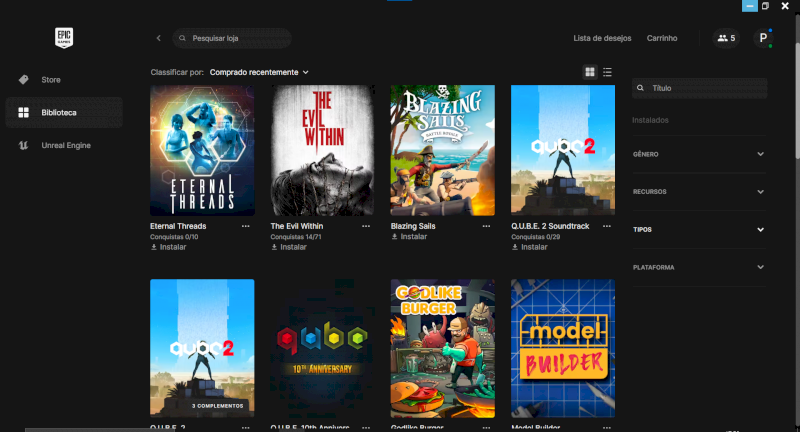Switch to list view
This screenshot has height=432, width=800.
coord(607,72)
